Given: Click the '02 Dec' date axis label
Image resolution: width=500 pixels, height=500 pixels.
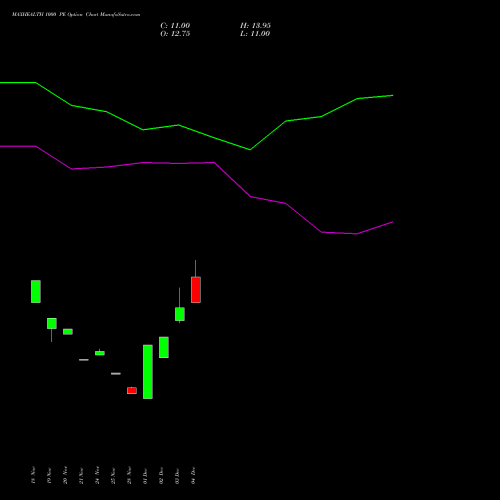Looking at the screenshot, I should click(x=161, y=475).
